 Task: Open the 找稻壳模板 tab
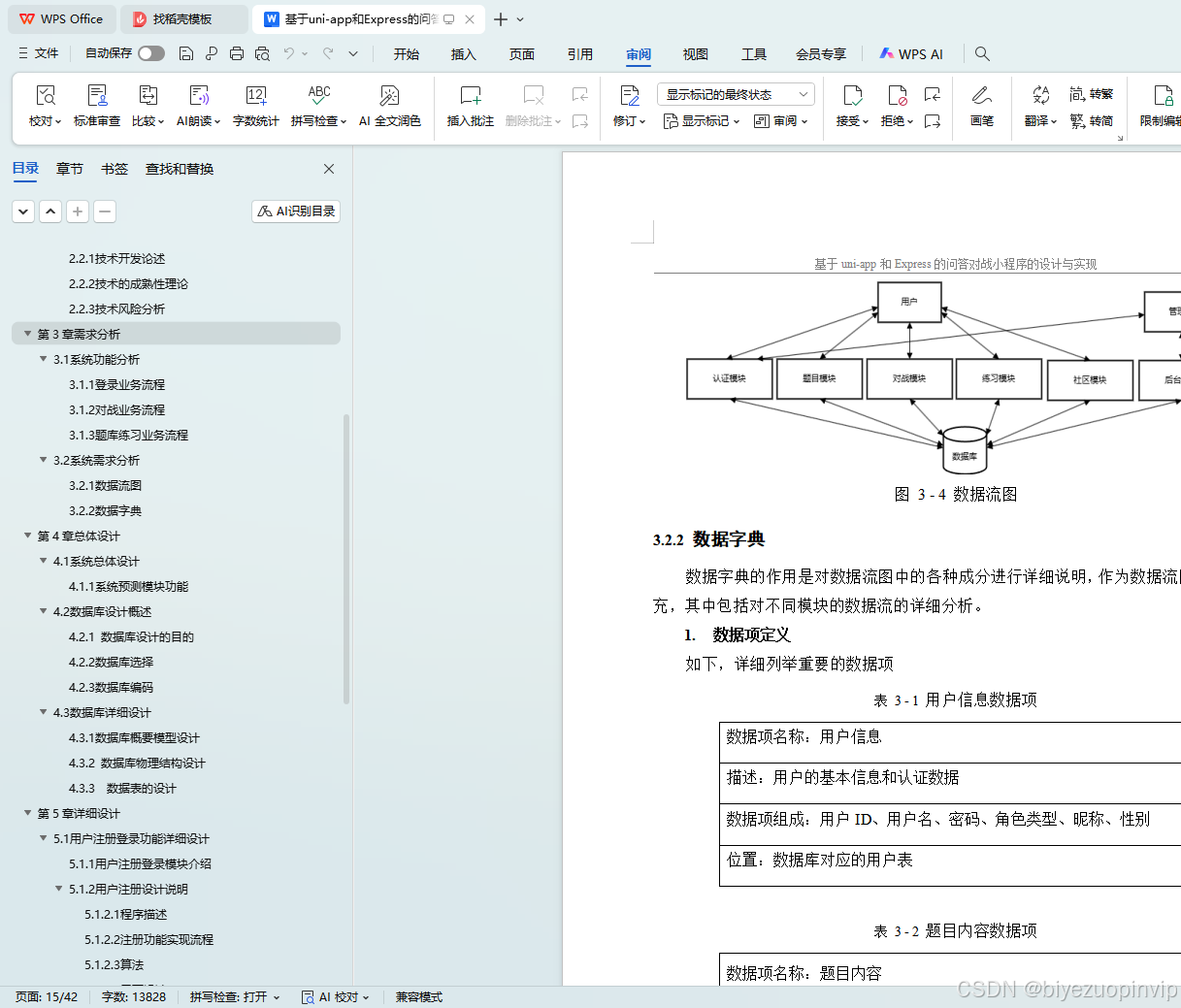click(x=184, y=18)
